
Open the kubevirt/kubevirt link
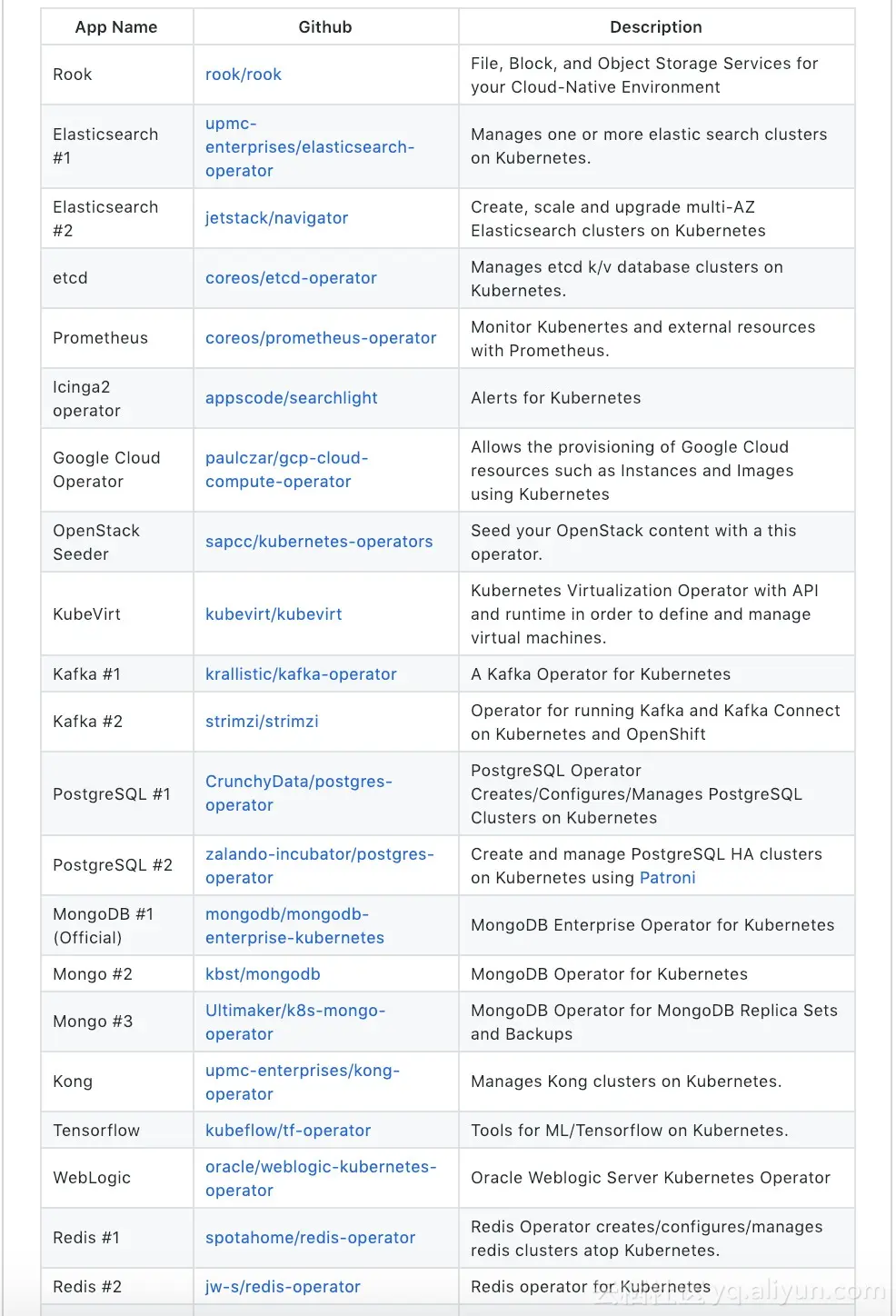point(274,614)
